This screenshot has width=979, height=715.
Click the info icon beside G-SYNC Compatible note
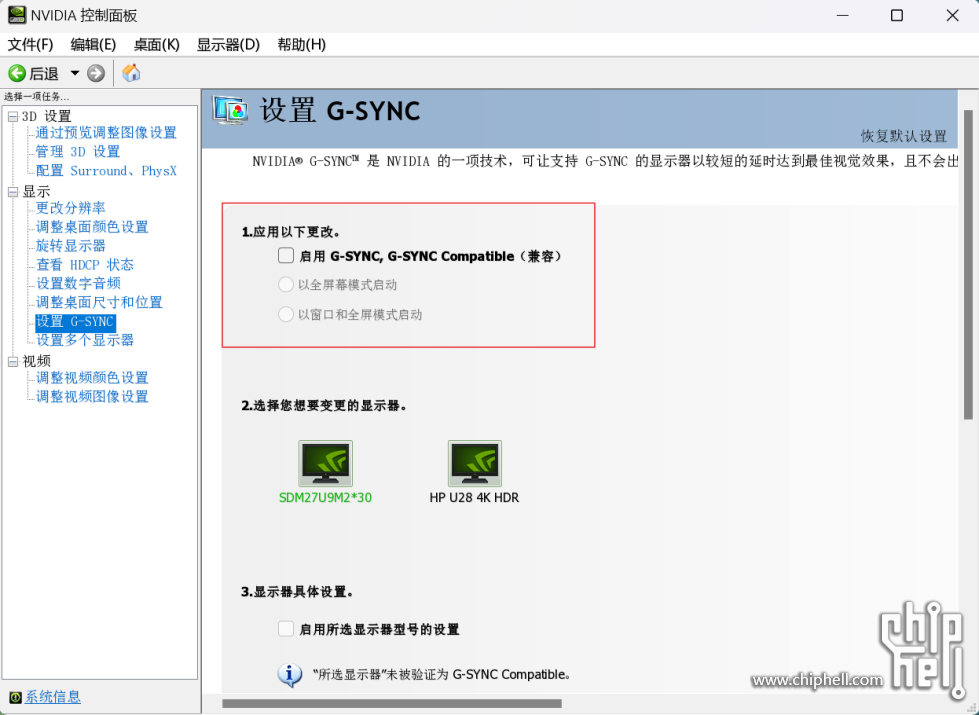(x=290, y=675)
